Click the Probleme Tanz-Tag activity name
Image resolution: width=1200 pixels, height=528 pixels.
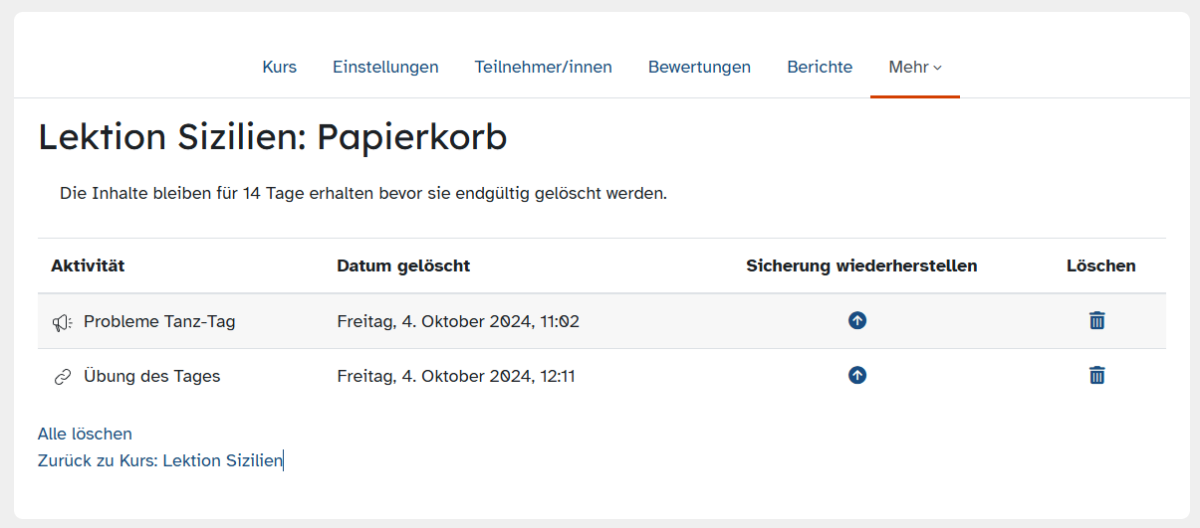point(159,321)
